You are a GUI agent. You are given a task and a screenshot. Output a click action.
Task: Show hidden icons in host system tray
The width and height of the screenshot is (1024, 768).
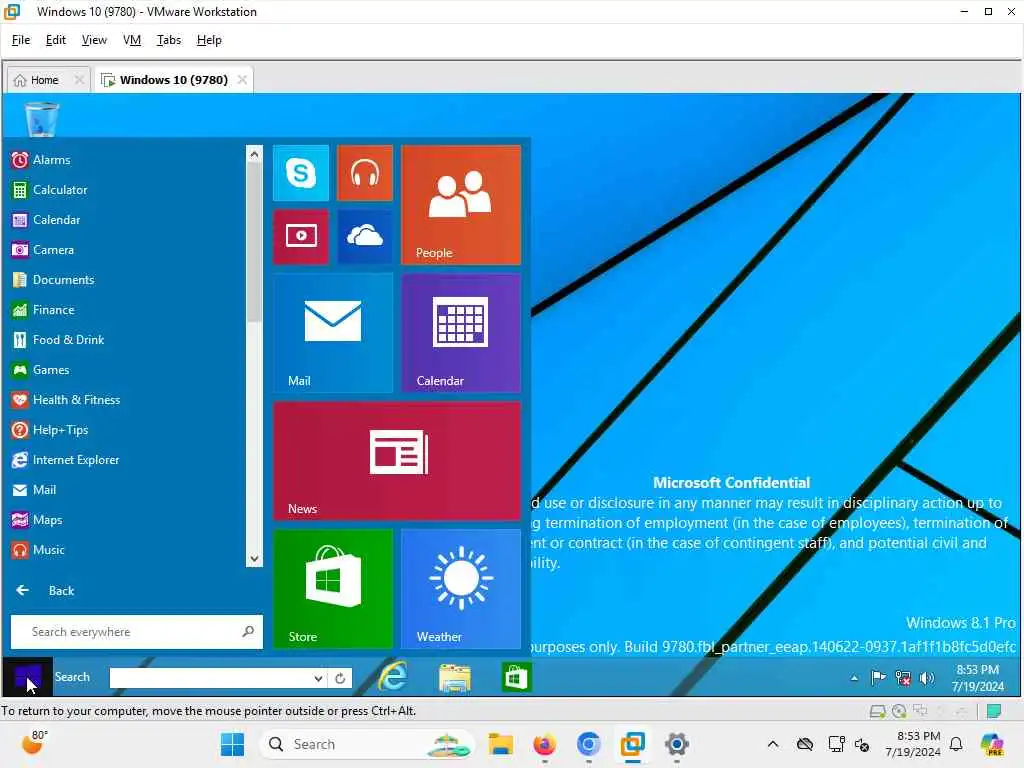pos(773,744)
